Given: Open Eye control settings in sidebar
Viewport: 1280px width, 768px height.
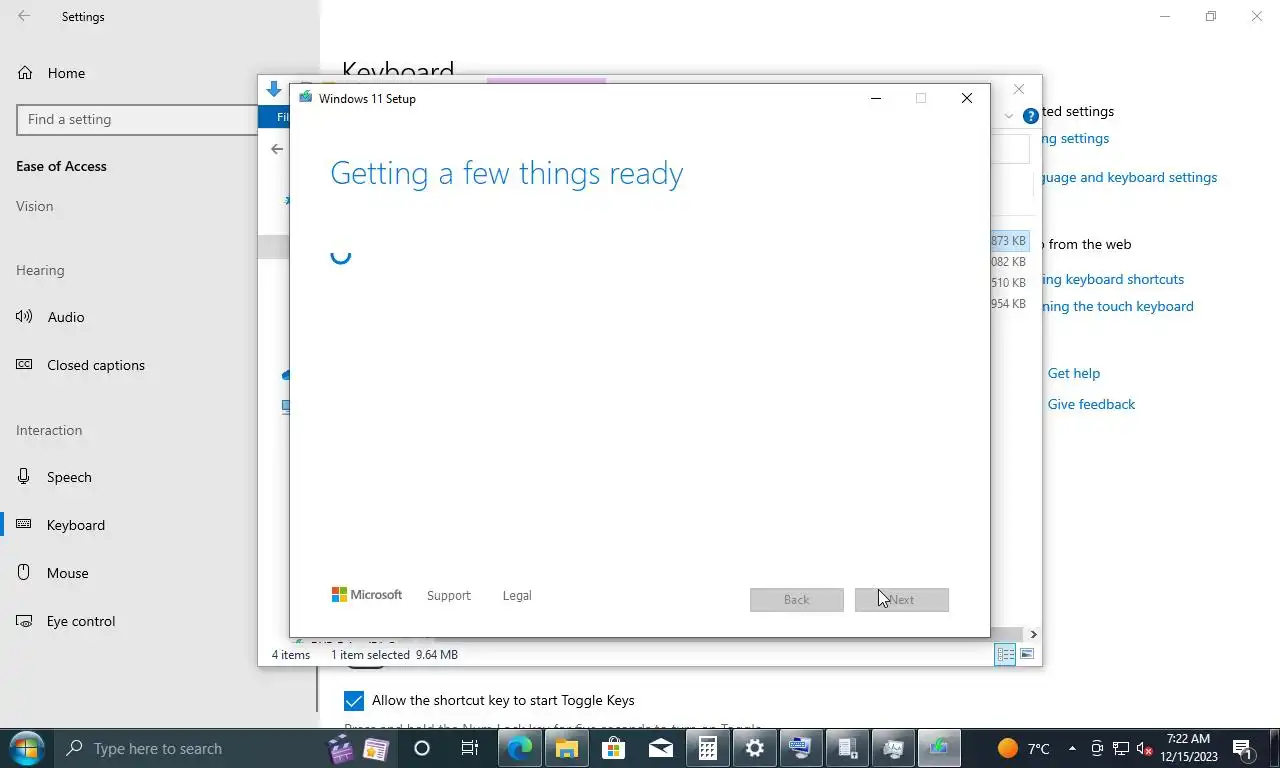Looking at the screenshot, I should coord(81,621).
